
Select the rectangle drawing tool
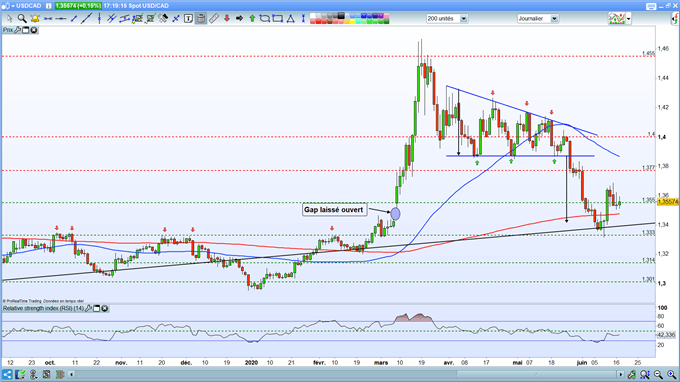click(278, 18)
